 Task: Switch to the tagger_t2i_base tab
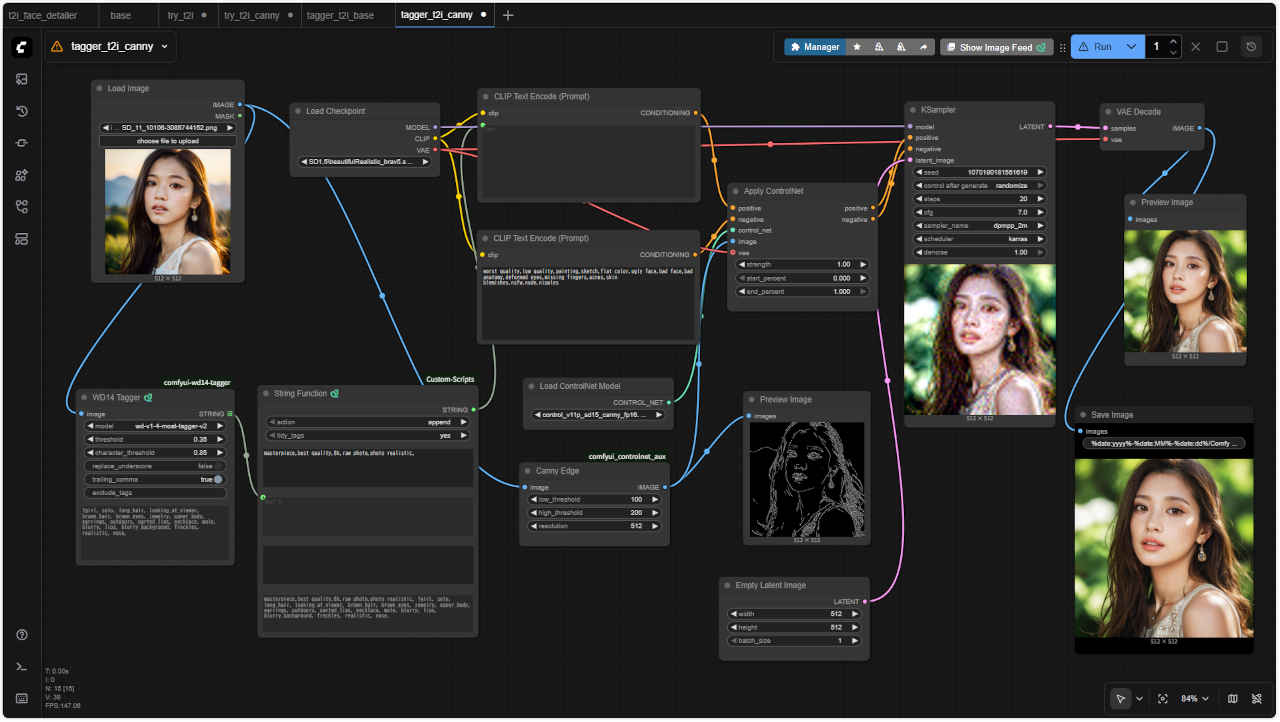[340, 15]
